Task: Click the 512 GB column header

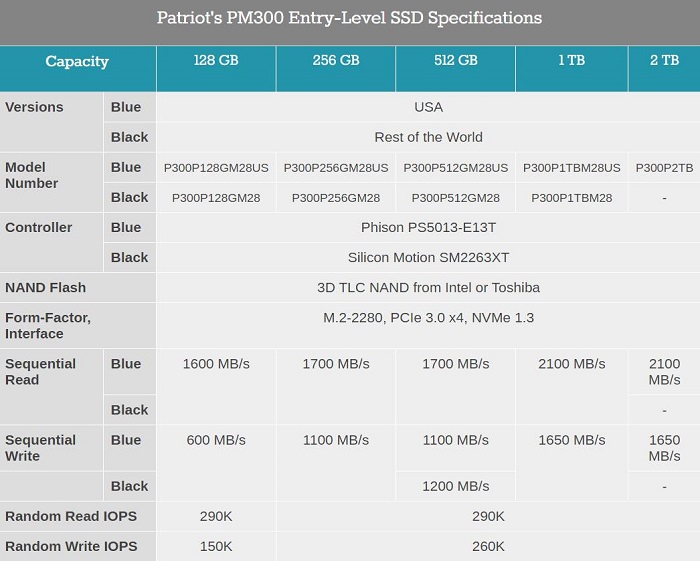Action: [455, 61]
